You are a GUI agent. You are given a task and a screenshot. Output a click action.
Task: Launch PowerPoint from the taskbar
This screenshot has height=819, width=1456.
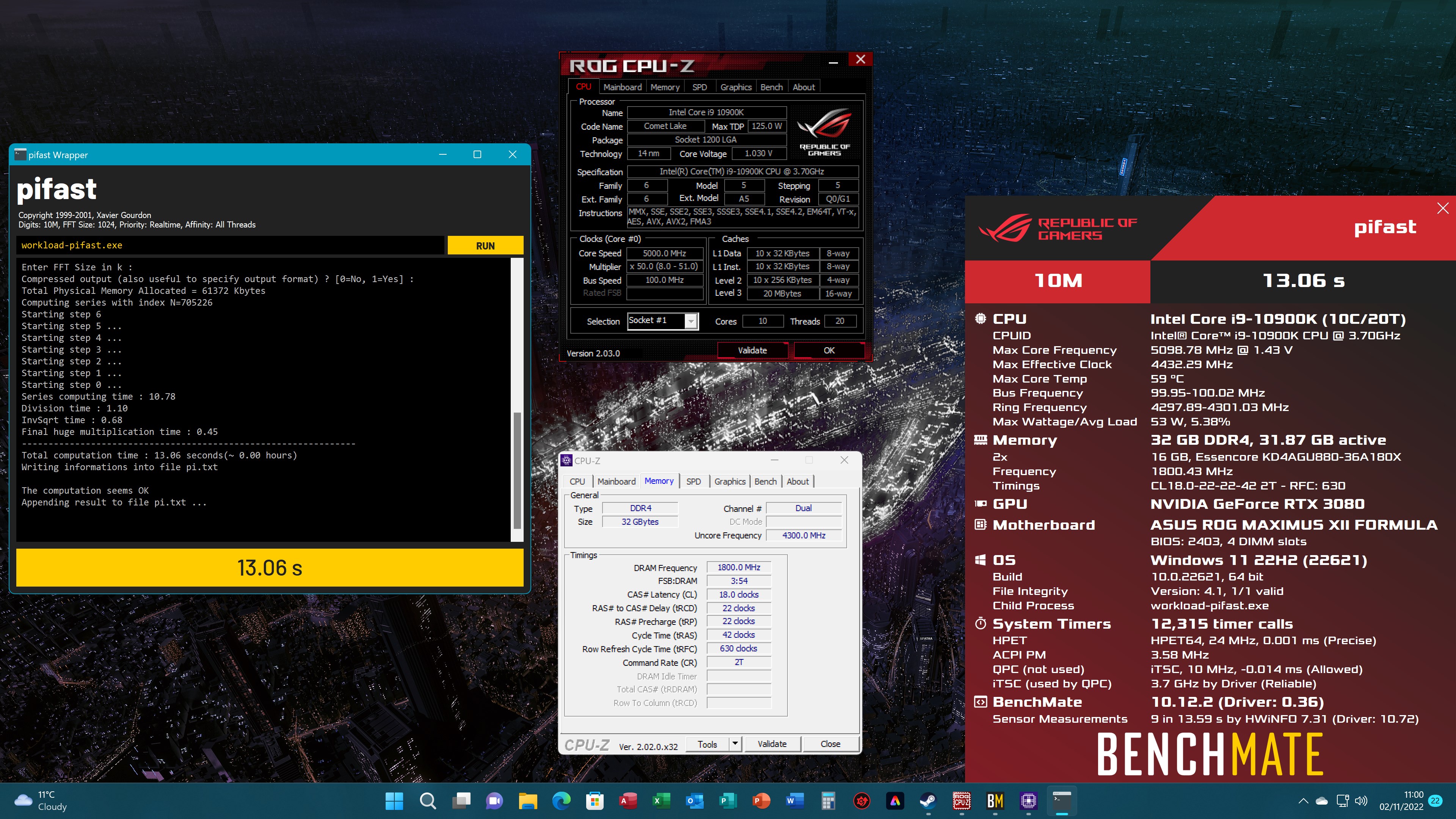[x=761, y=800]
